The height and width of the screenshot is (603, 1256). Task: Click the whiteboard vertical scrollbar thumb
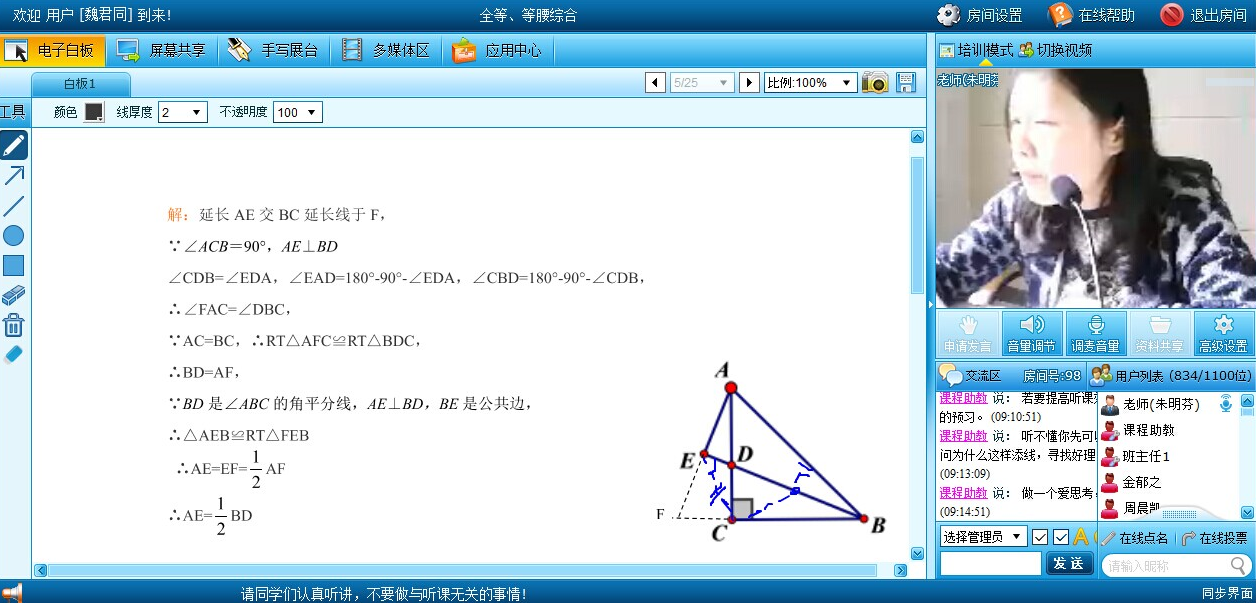point(916,225)
